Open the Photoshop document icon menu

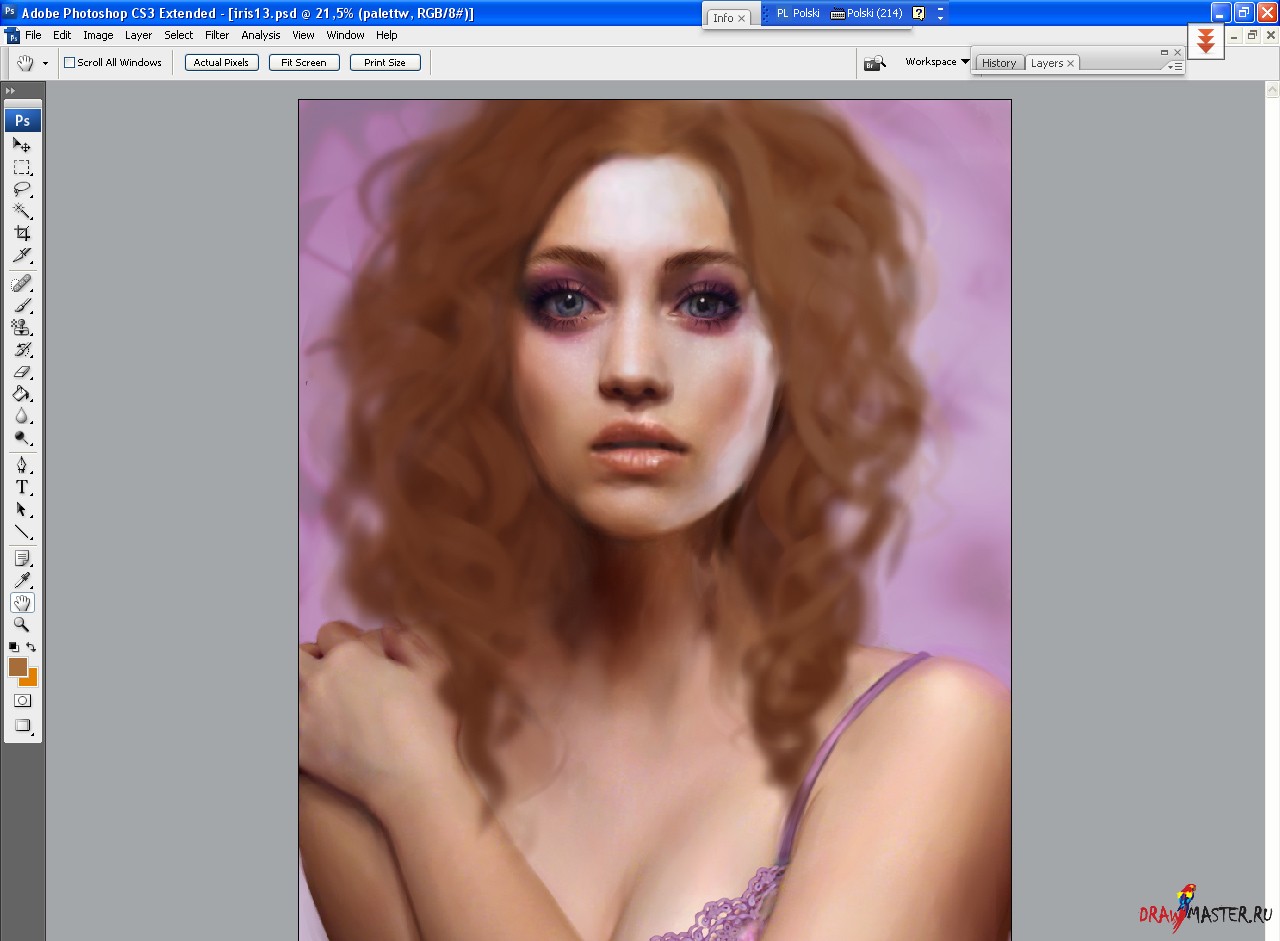click(x=12, y=35)
